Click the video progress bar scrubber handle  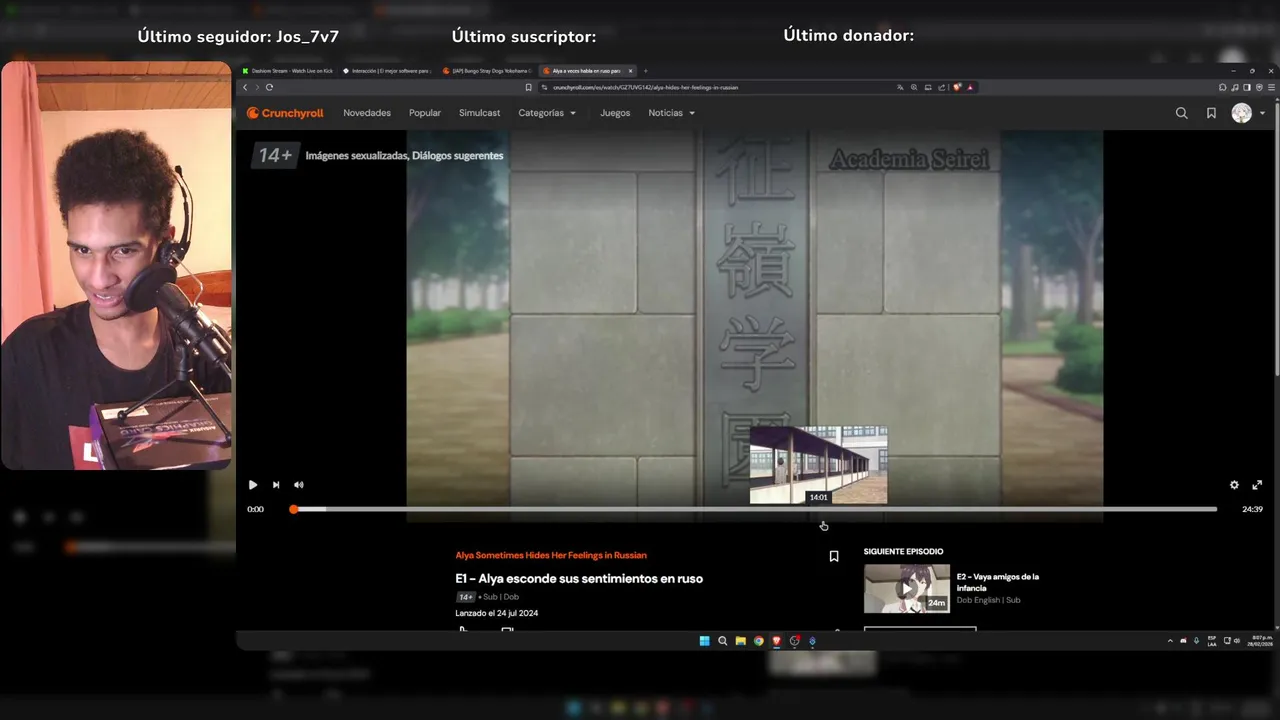click(x=293, y=509)
